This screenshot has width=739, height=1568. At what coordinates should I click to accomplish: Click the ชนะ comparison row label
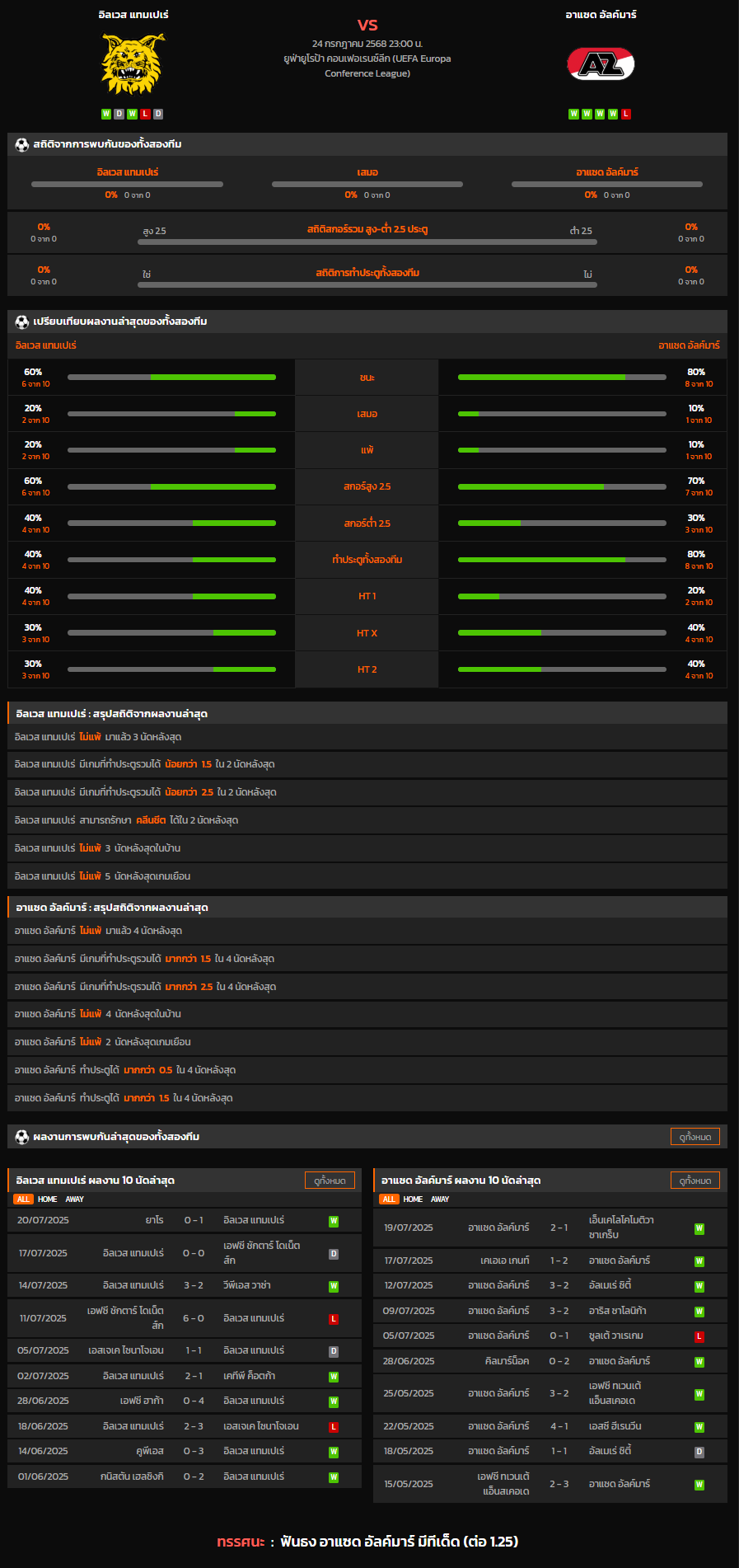click(367, 378)
